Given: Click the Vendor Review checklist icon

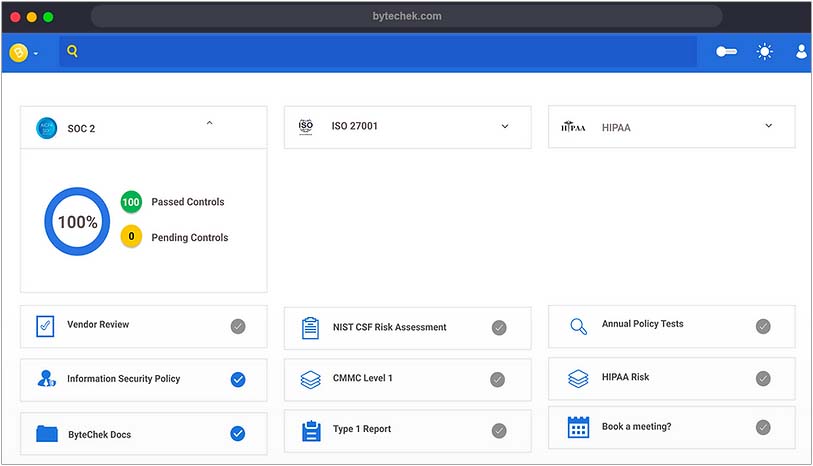Looking at the screenshot, I should [45, 326].
